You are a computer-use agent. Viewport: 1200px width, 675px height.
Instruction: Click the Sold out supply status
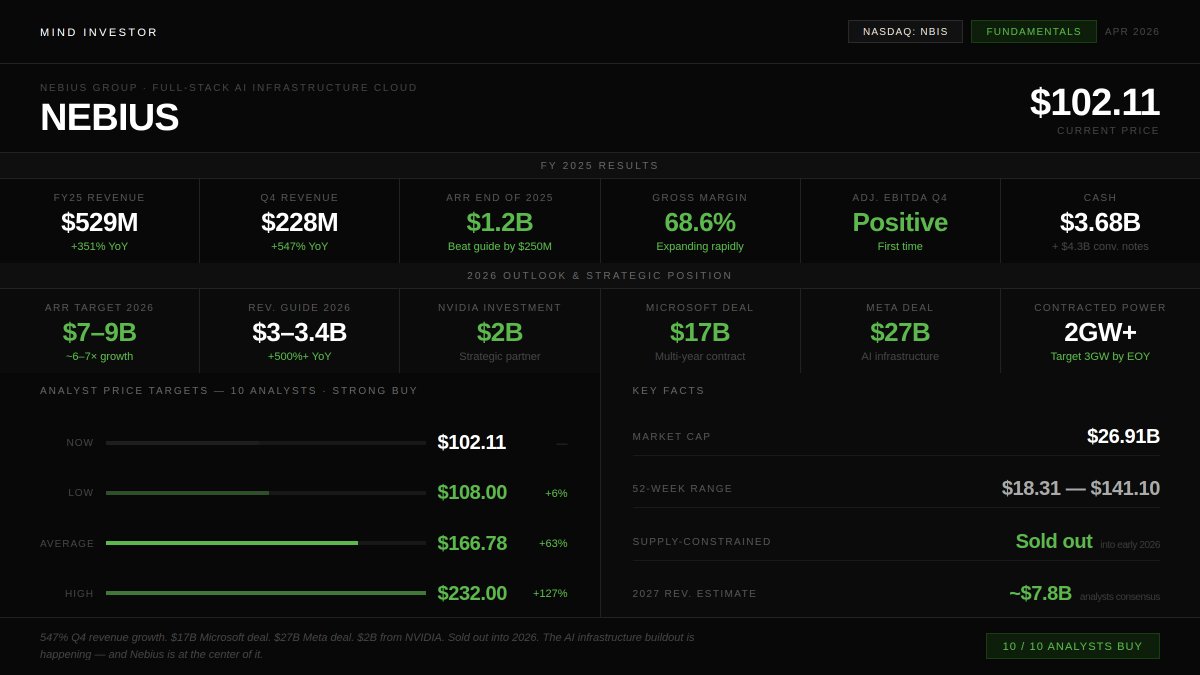(1054, 541)
